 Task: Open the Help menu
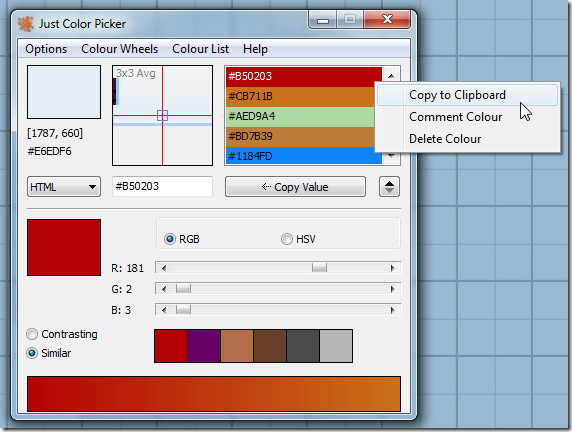[255, 49]
